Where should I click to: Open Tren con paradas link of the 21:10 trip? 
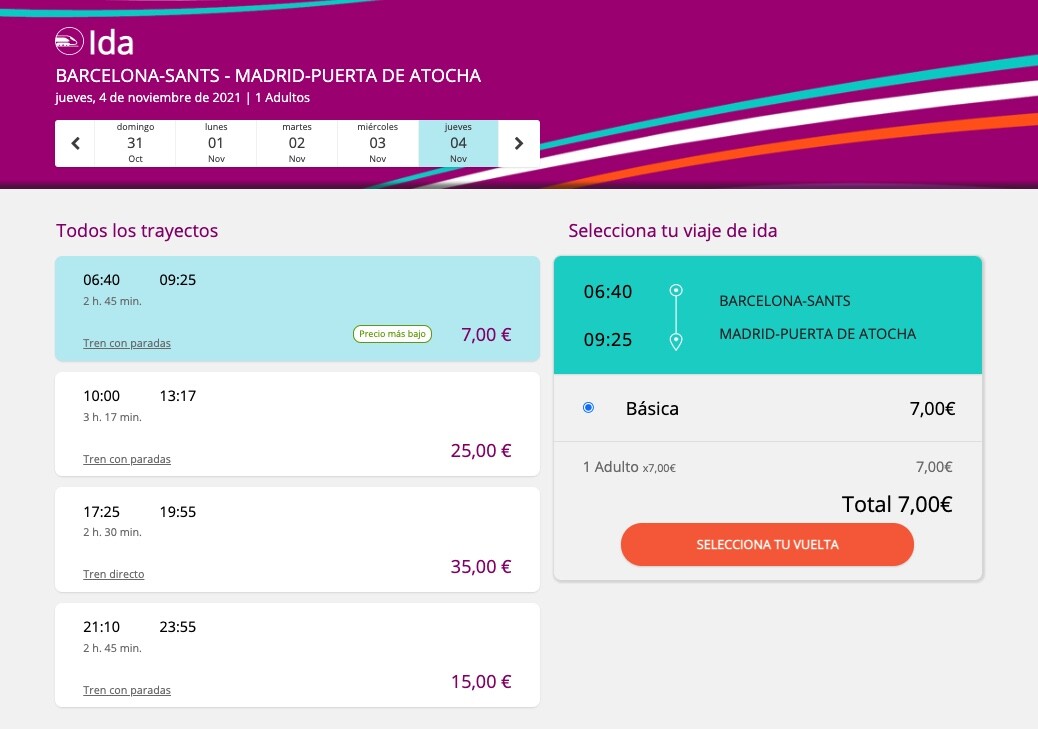[x=127, y=690]
